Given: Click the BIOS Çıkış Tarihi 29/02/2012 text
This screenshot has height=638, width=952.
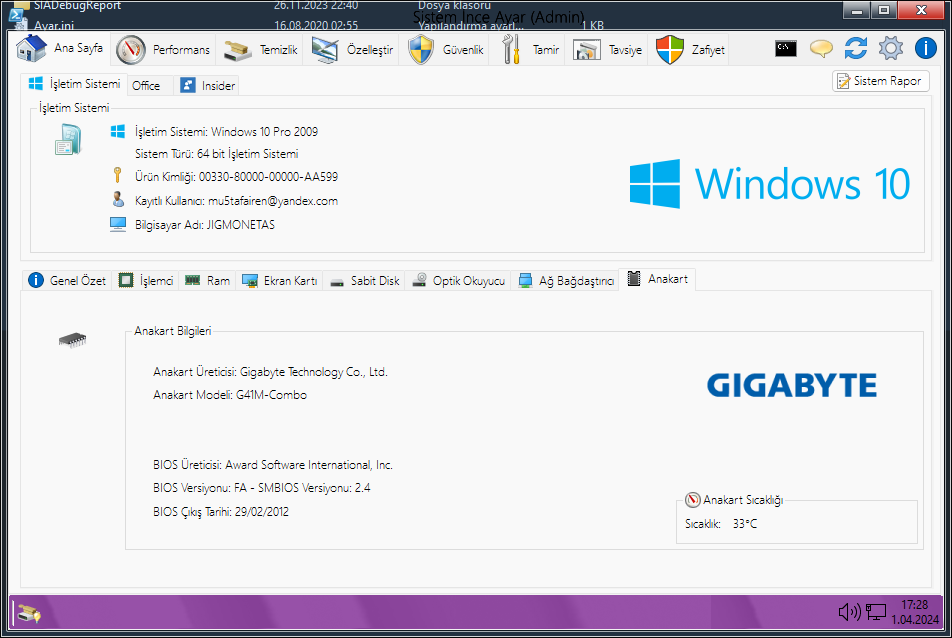Looking at the screenshot, I should coord(221,512).
